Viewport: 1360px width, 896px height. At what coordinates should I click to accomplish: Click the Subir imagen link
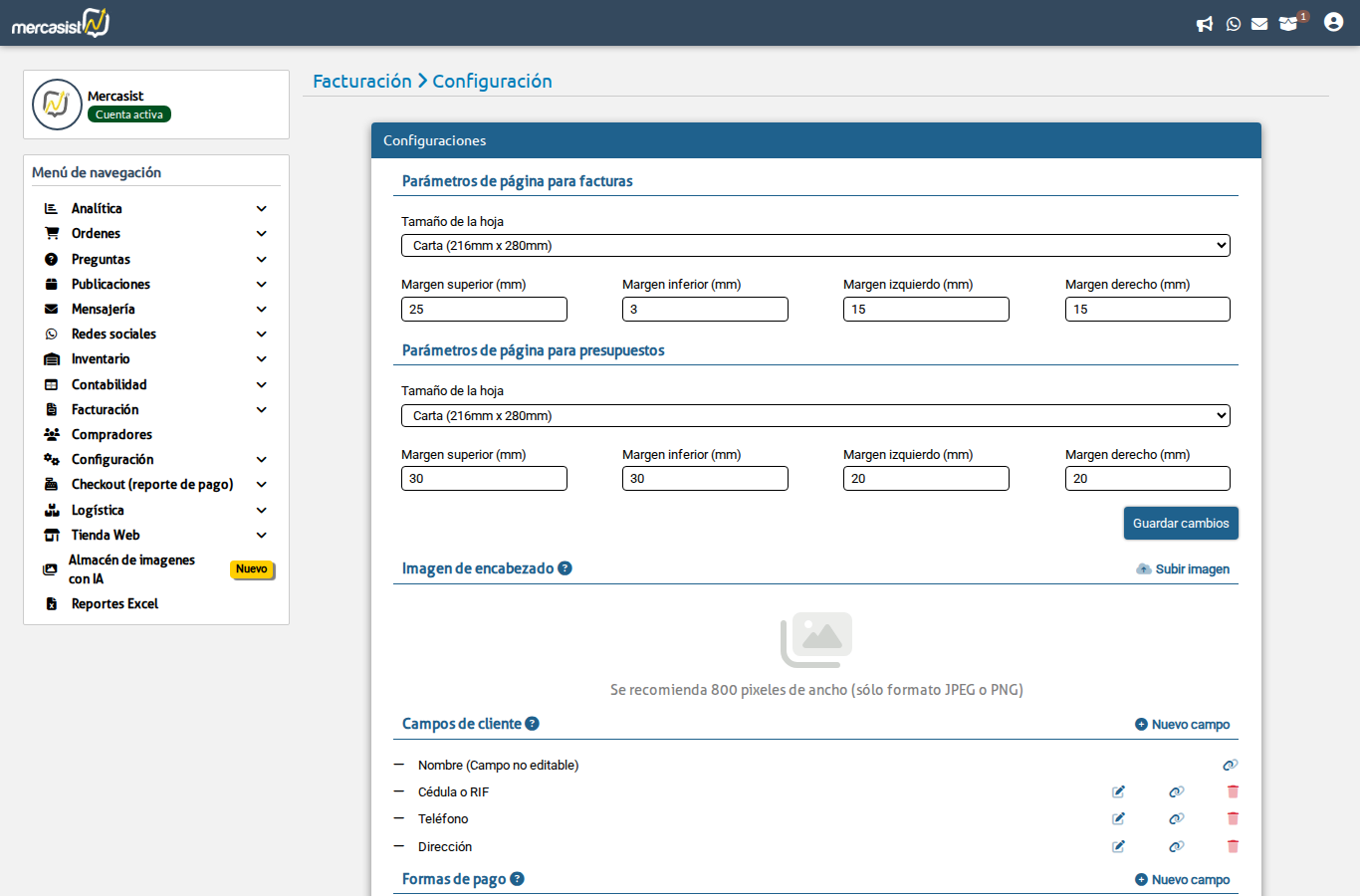click(x=1183, y=569)
